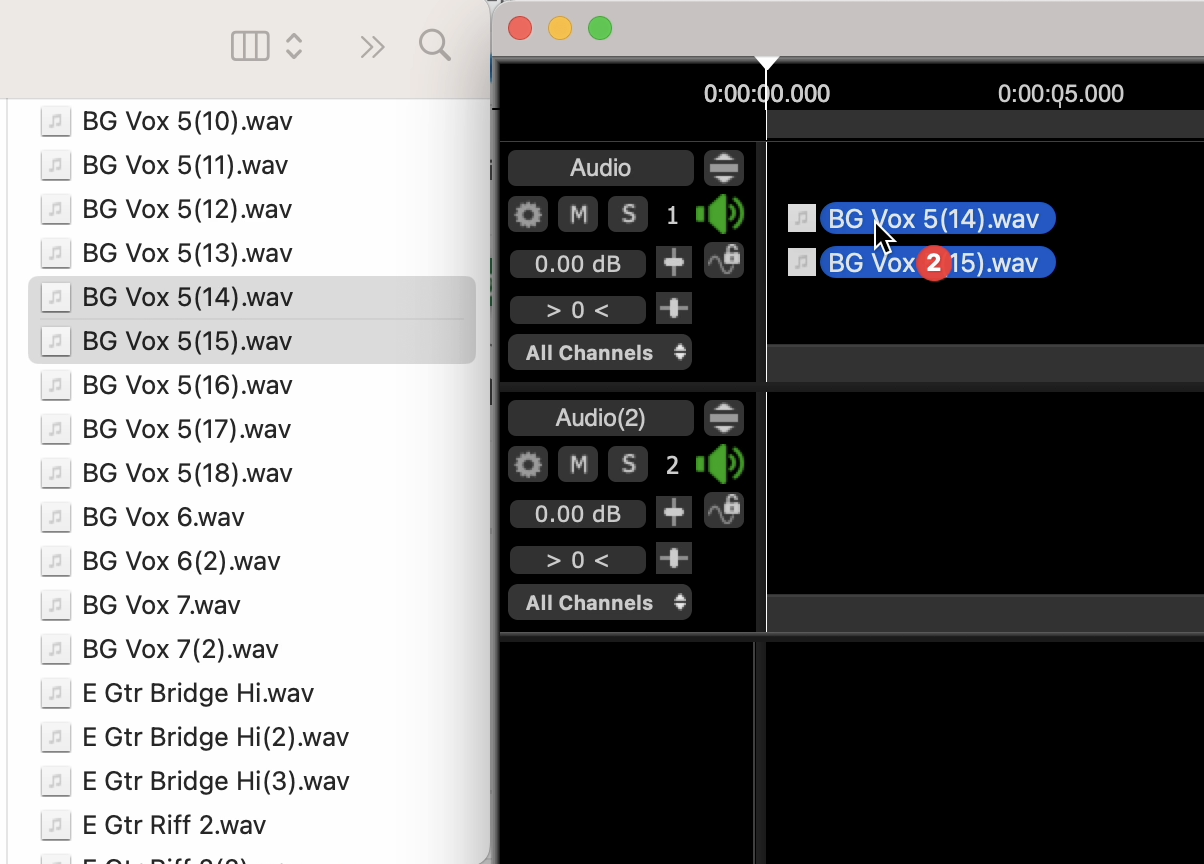Viewport: 1204px width, 864px height.
Task: Click the green speaker icon on track 2
Action: 721,464
